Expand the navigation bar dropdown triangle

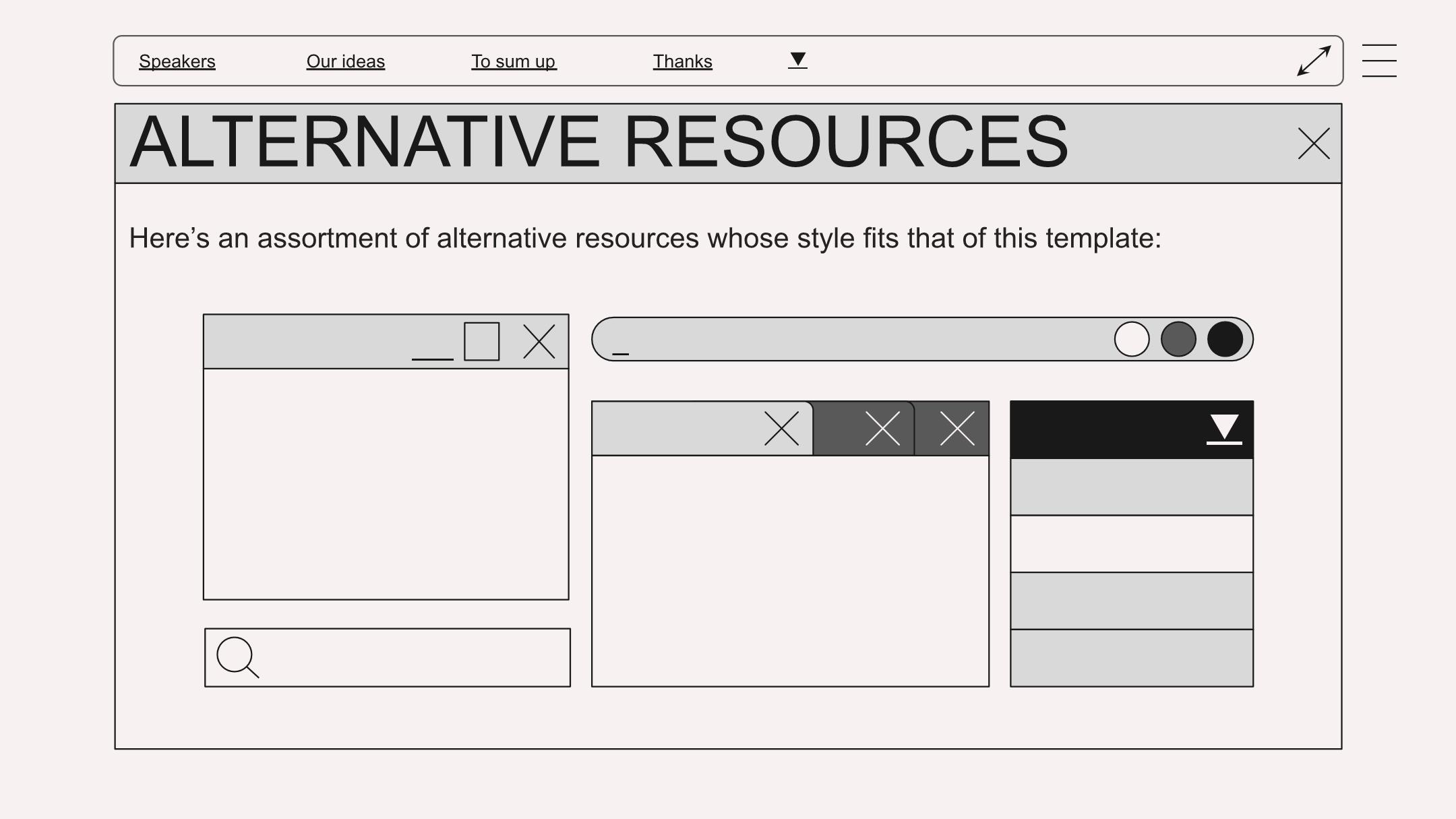797,60
